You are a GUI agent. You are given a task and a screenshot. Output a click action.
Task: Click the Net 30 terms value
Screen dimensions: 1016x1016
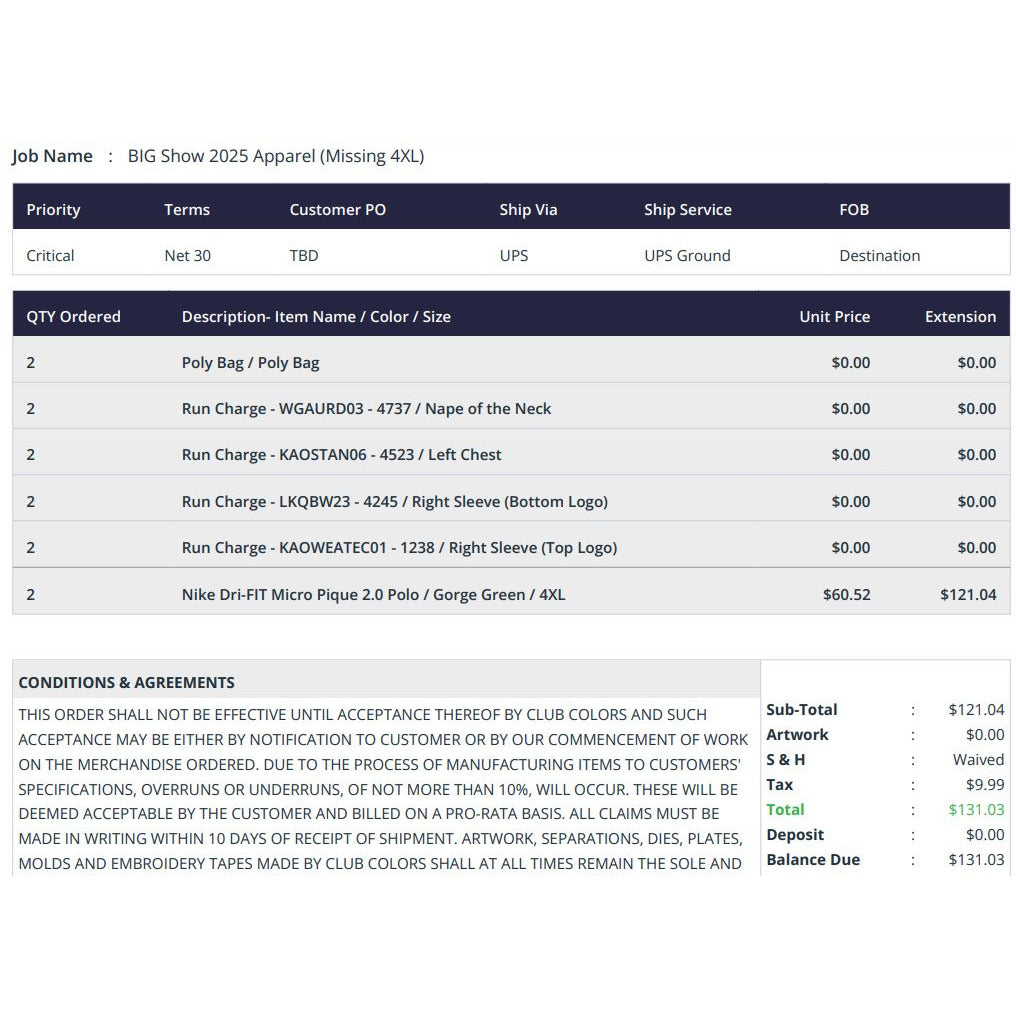pos(187,255)
